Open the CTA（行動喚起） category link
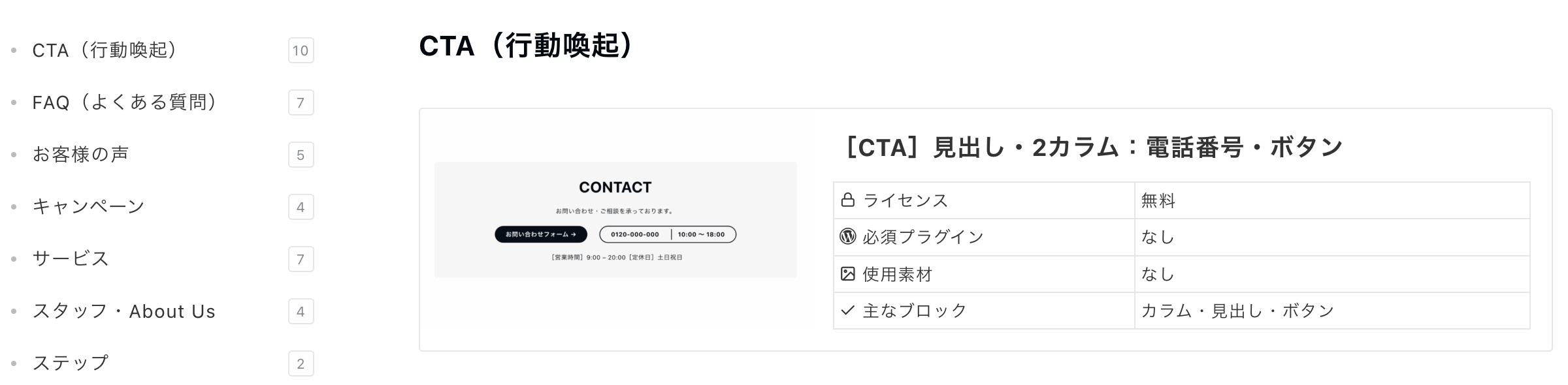1568x385 pixels. coord(105,50)
